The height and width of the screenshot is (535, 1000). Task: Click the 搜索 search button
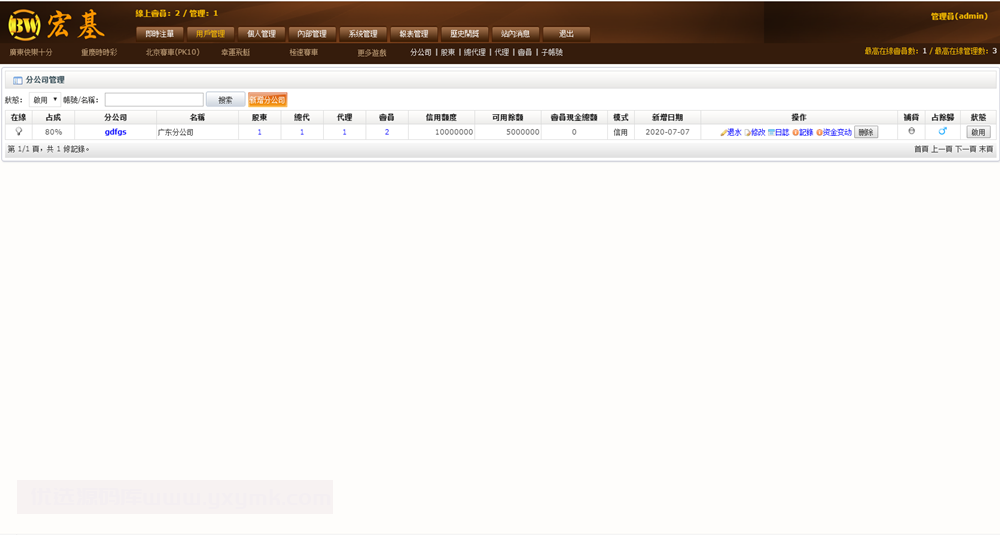tap(225, 100)
